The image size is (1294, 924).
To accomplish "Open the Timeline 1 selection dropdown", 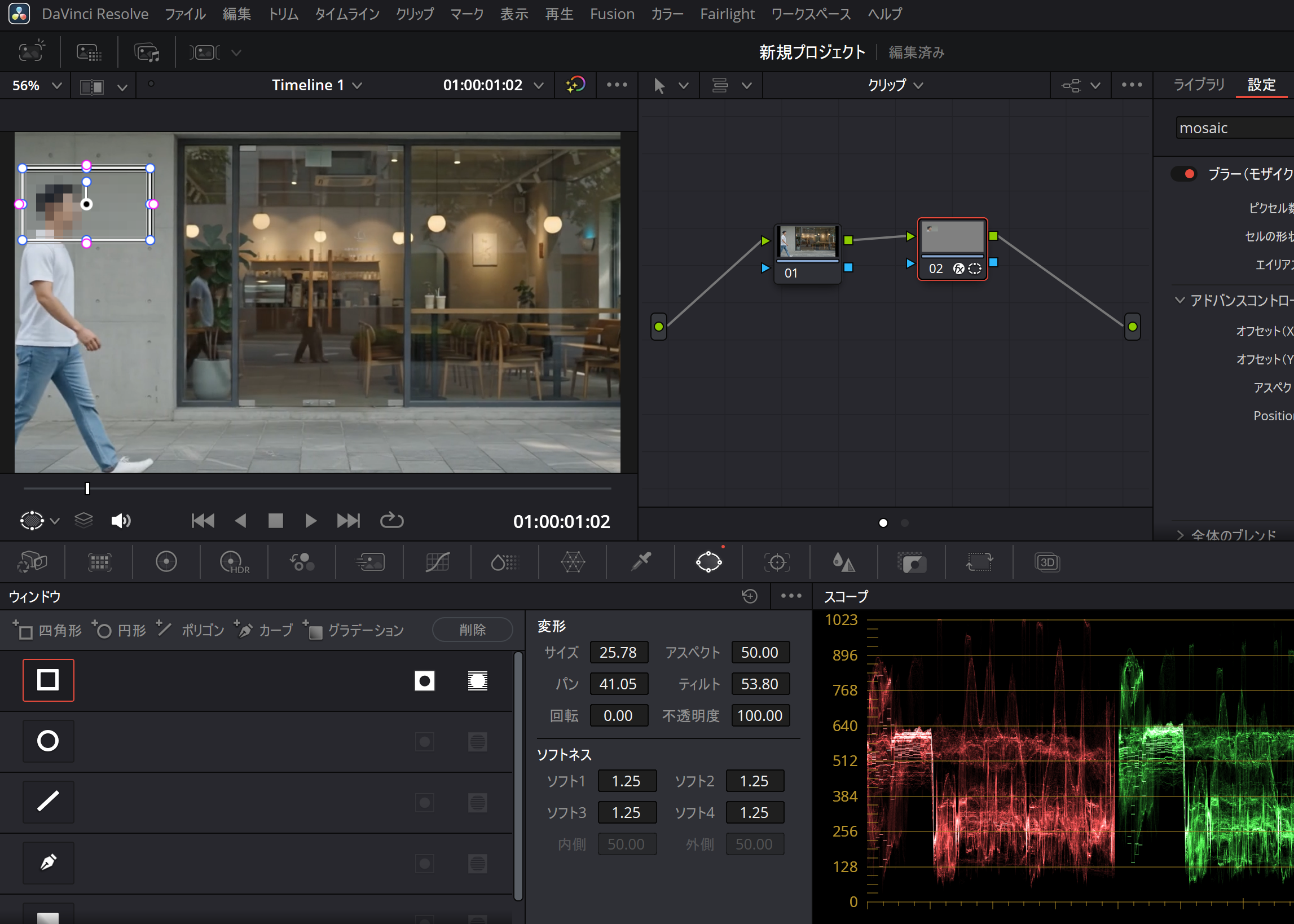I will [316, 85].
